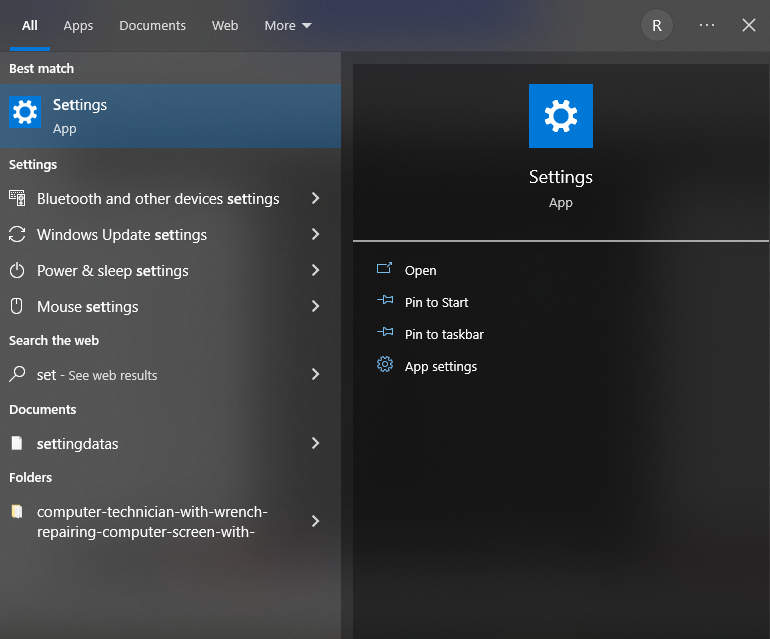This screenshot has height=639, width=770.
Task: Expand Power & sleep settings arrow
Action: point(315,270)
